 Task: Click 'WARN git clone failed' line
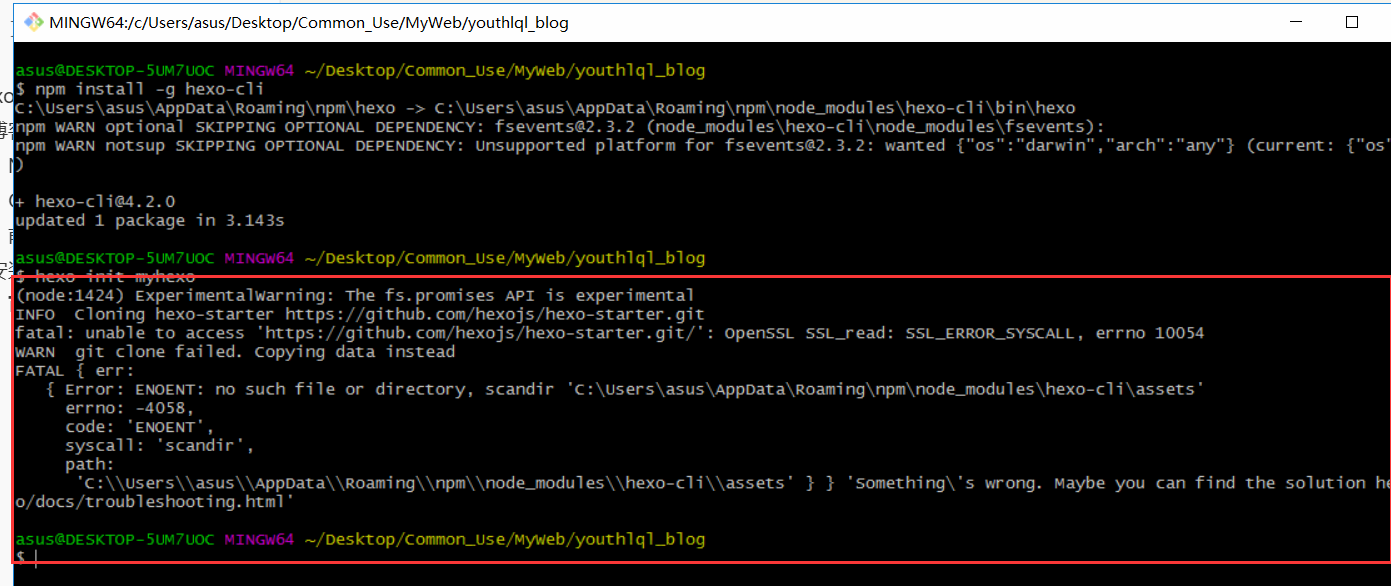coord(235,352)
